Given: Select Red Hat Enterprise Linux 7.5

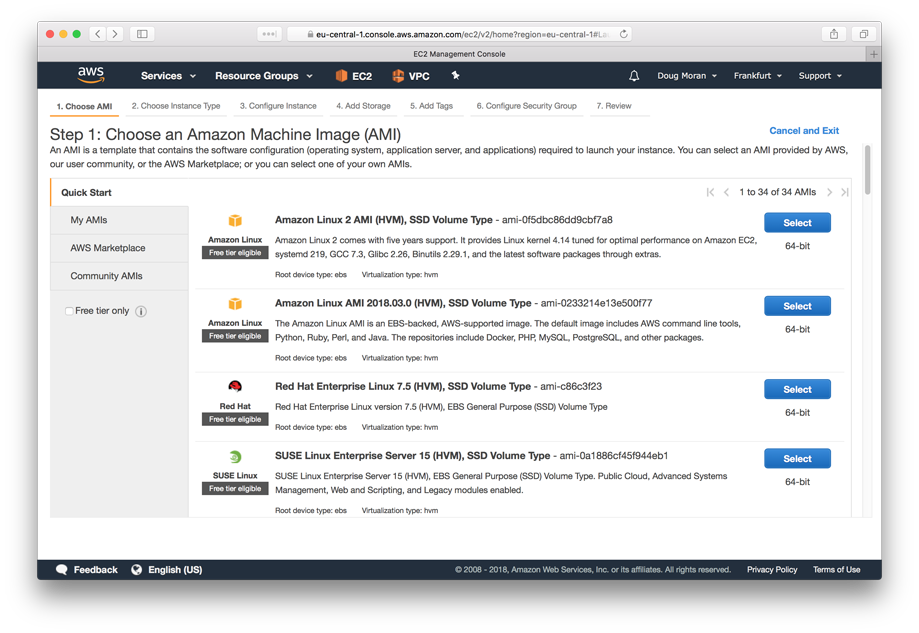Looking at the screenshot, I should pyautogui.click(x=797, y=389).
